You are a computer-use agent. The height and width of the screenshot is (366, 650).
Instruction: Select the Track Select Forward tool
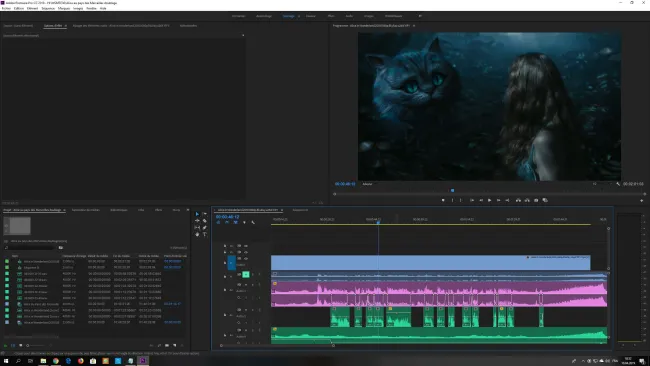click(x=205, y=214)
